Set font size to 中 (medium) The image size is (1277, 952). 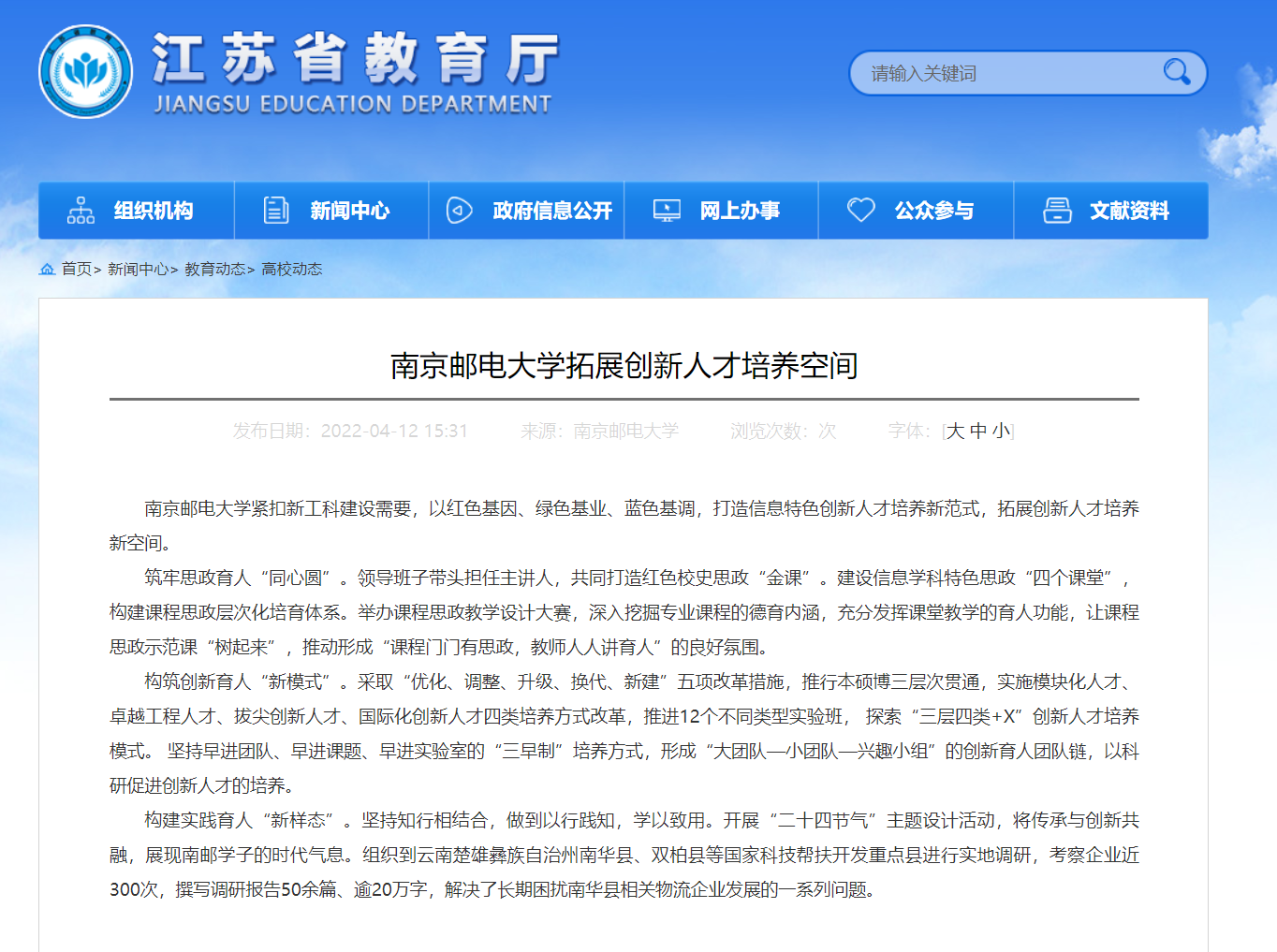pyautogui.click(x=978, y=431)
